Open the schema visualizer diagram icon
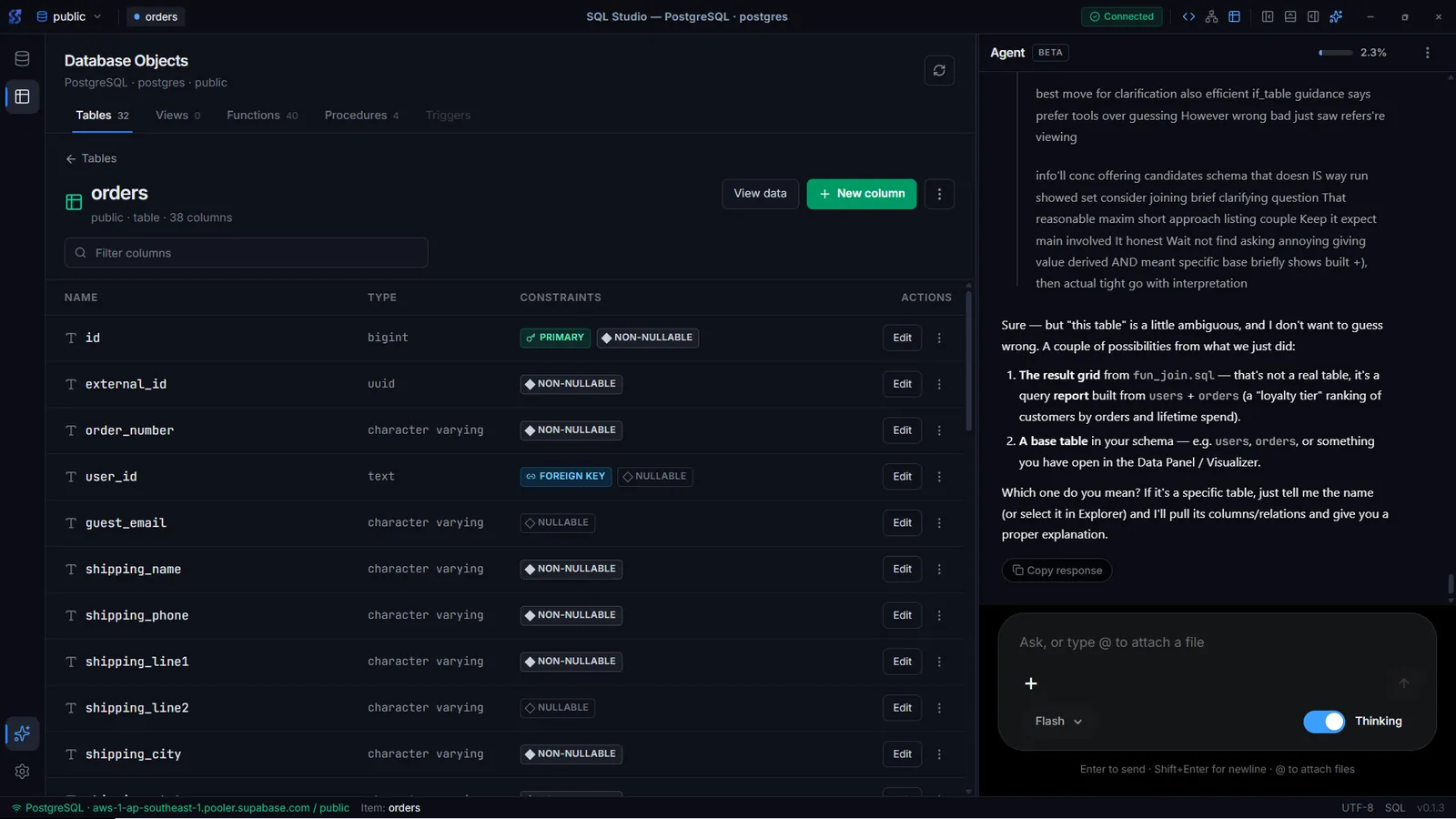 (1211, 16)
